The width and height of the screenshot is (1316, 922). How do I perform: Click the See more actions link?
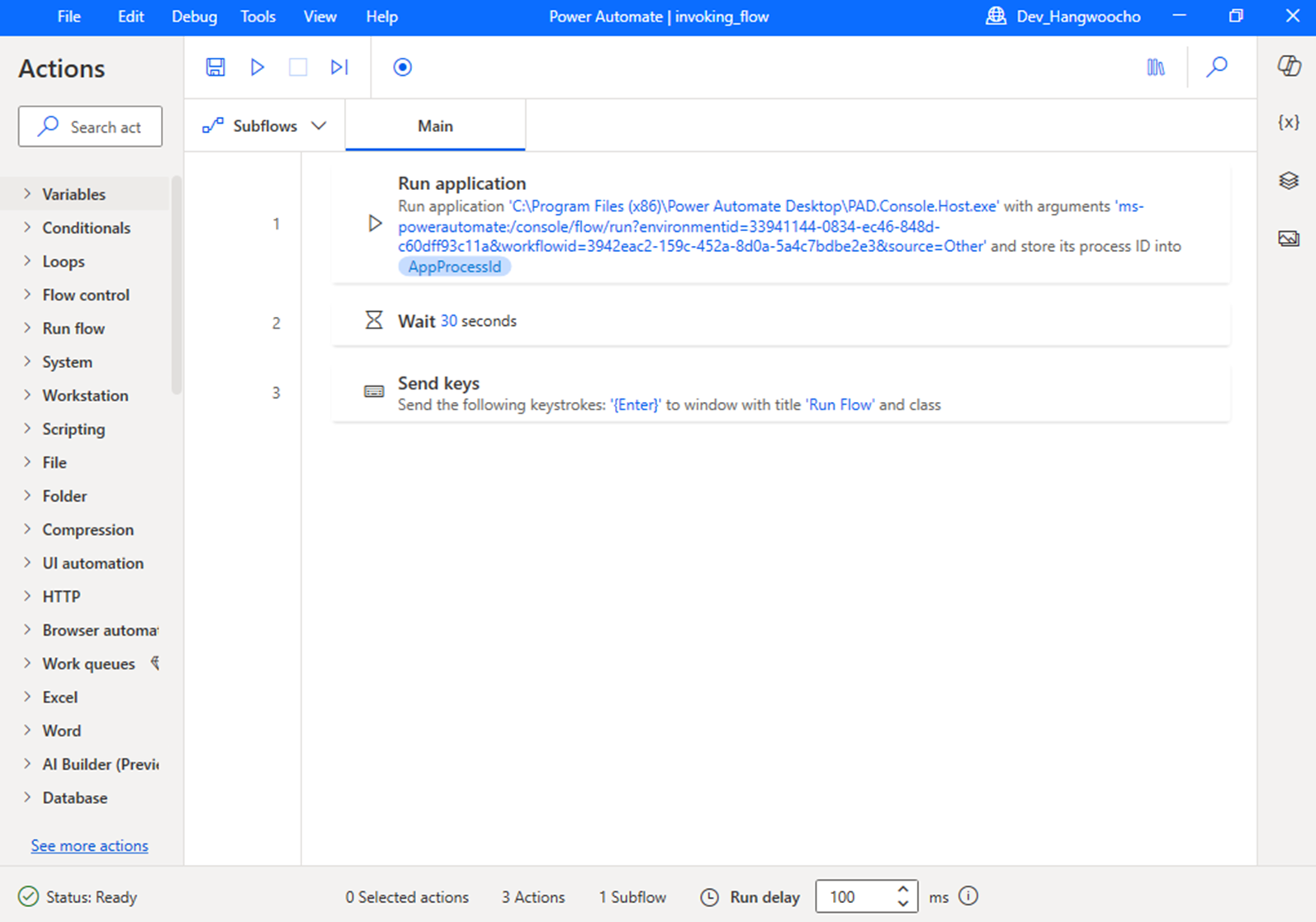click(x=89, y=845)
